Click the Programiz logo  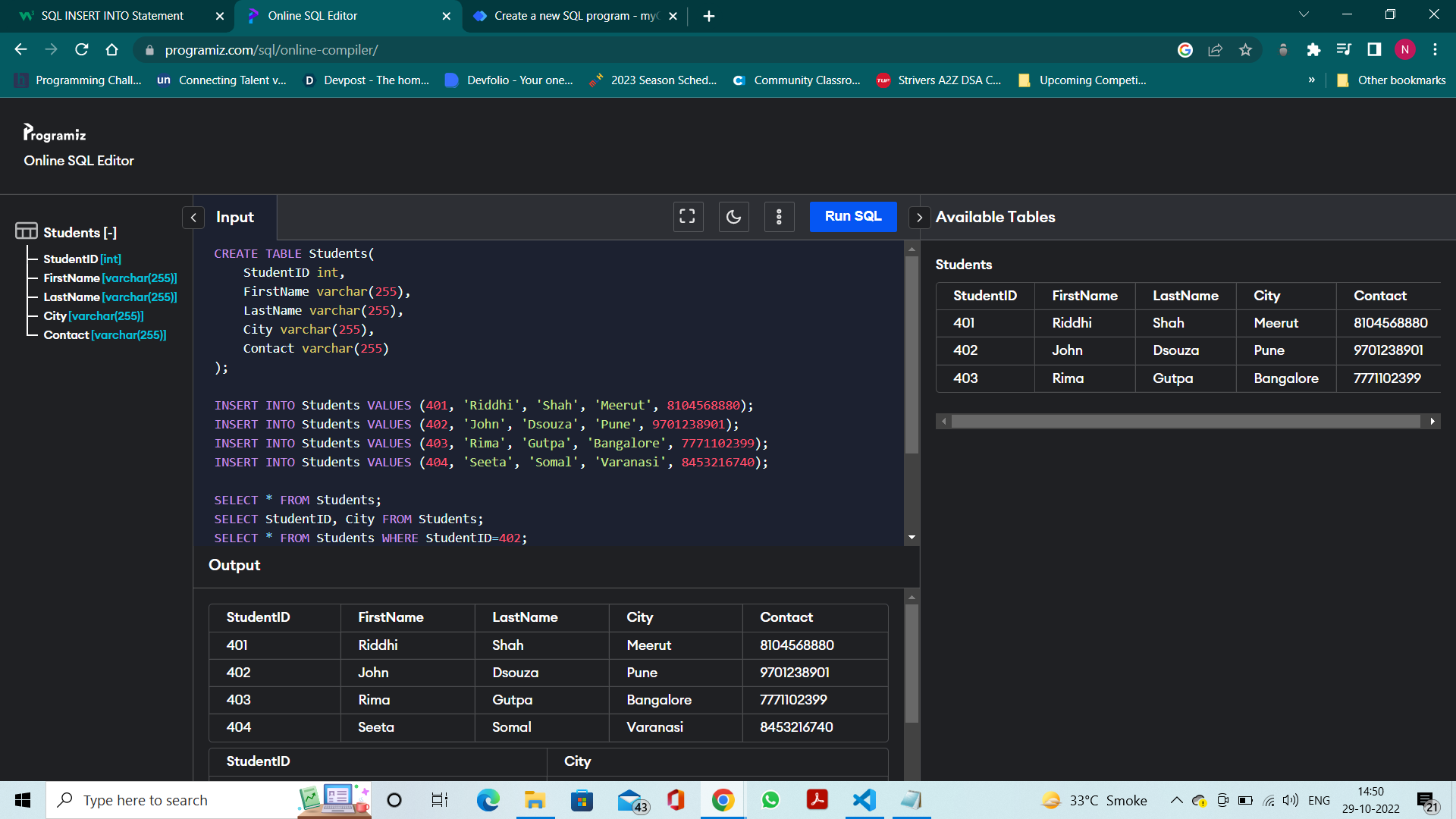coord(55,133)
